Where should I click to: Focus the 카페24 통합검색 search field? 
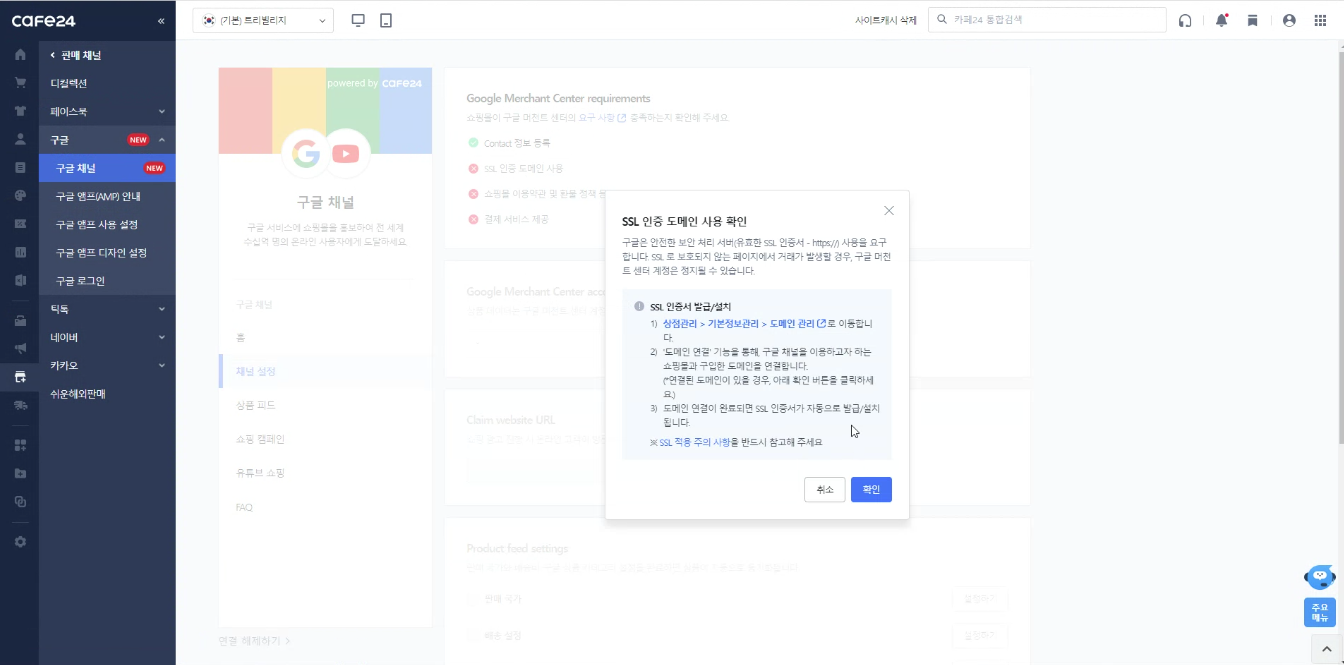pyautogui.click(x=1047, y=20)
